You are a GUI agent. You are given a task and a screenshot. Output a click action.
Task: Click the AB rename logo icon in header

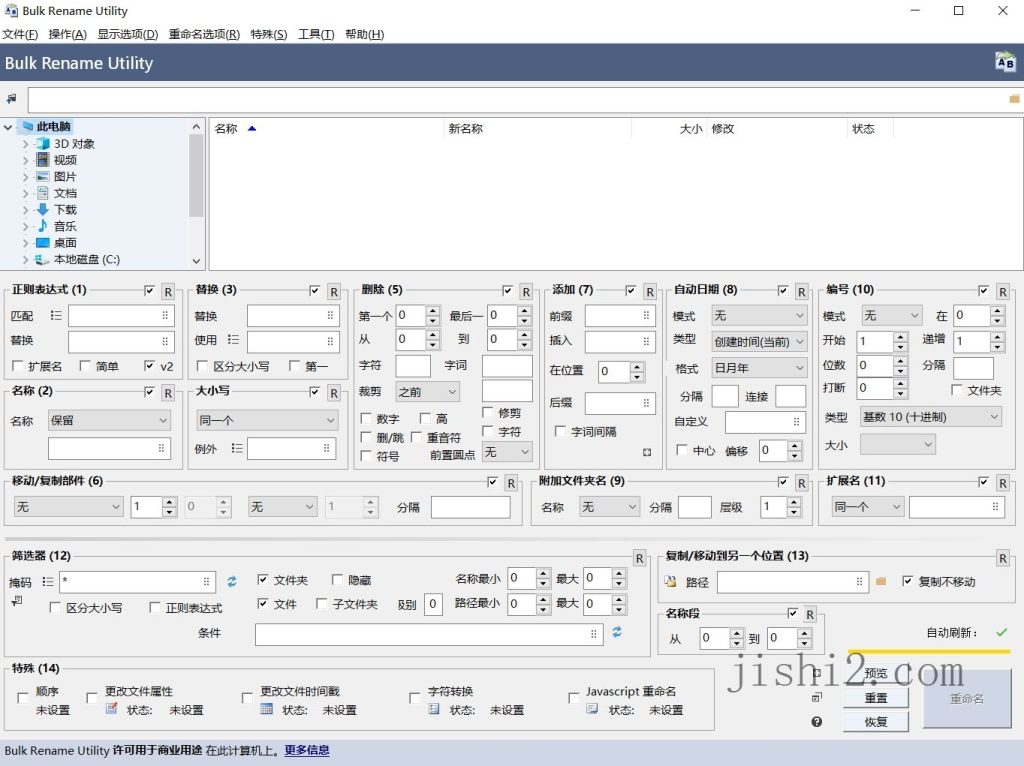point(1005,62)
